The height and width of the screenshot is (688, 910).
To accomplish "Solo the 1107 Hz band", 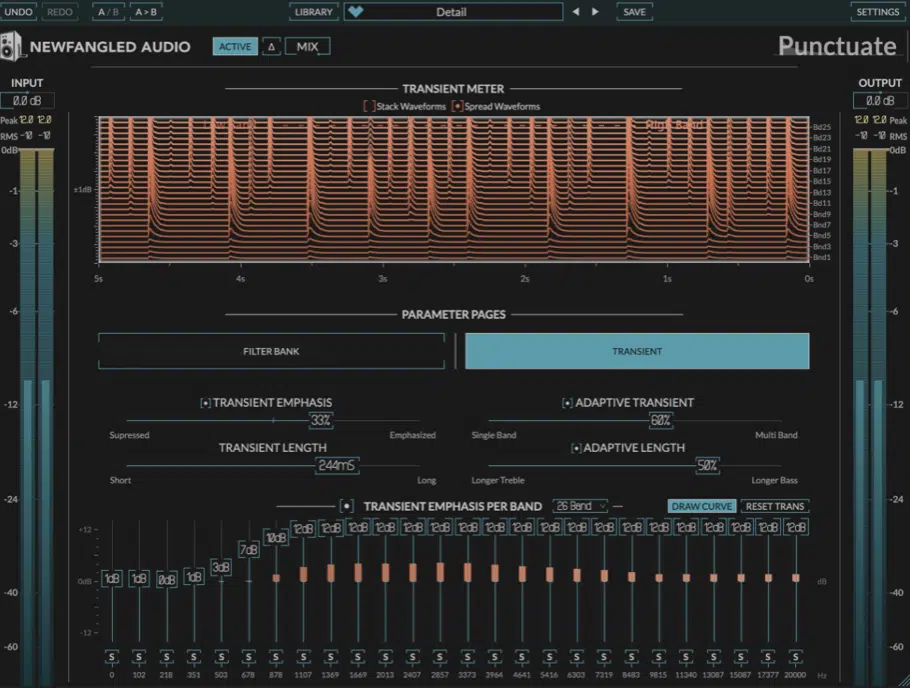I will tap(303, 657).
